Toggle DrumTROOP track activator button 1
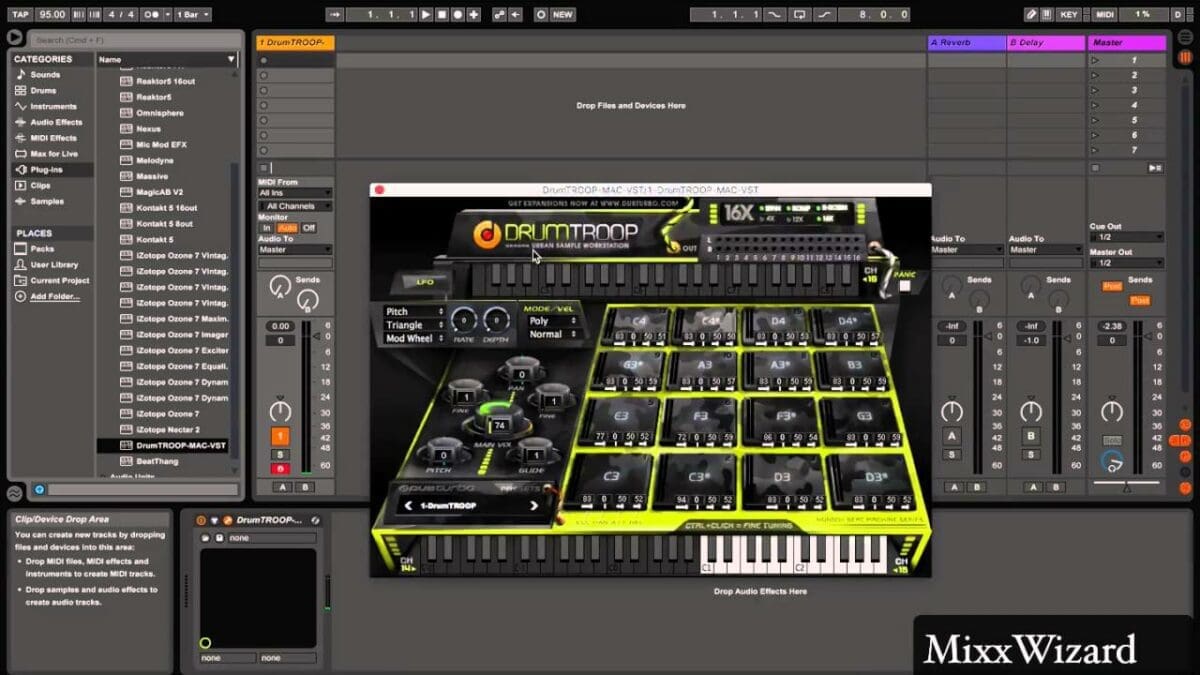Viewport: 1200px width, 675px height. click(x=280, y=437)
